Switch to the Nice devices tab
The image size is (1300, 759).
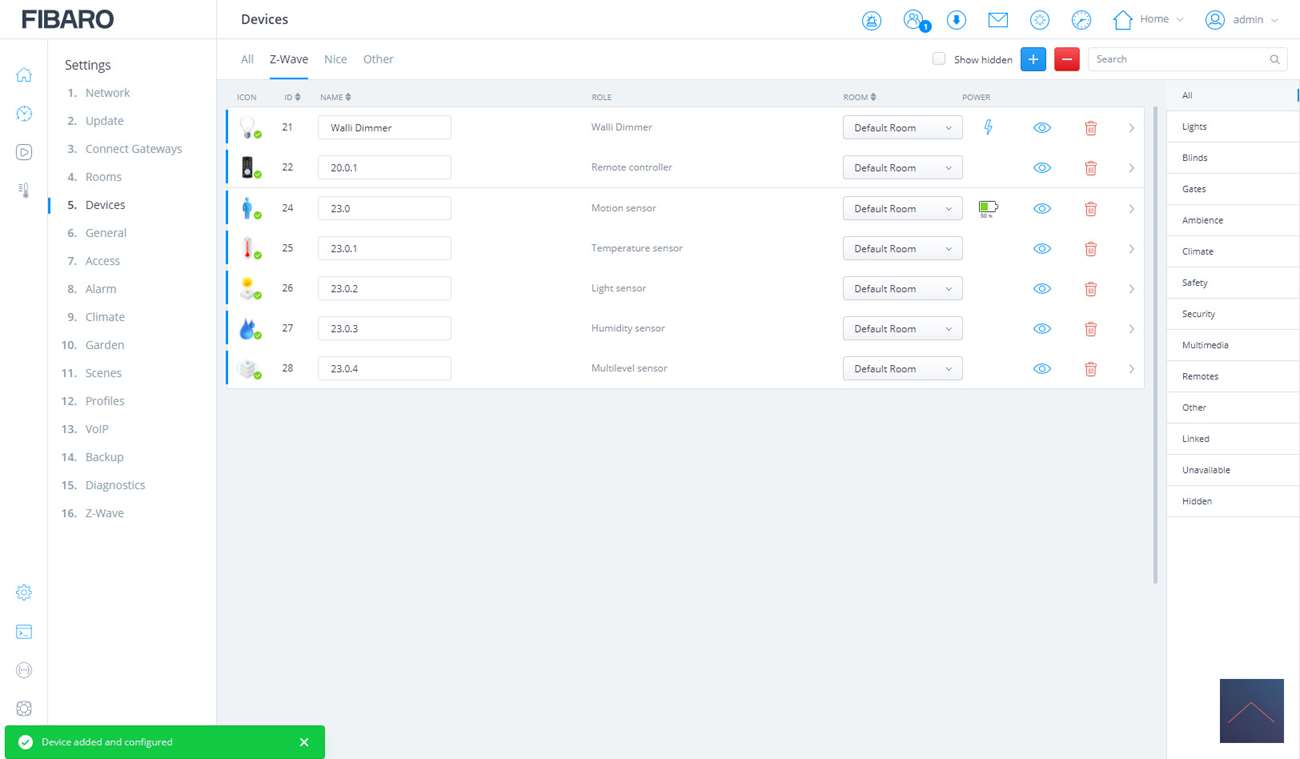pyautogui.click(x=335, y=59)
